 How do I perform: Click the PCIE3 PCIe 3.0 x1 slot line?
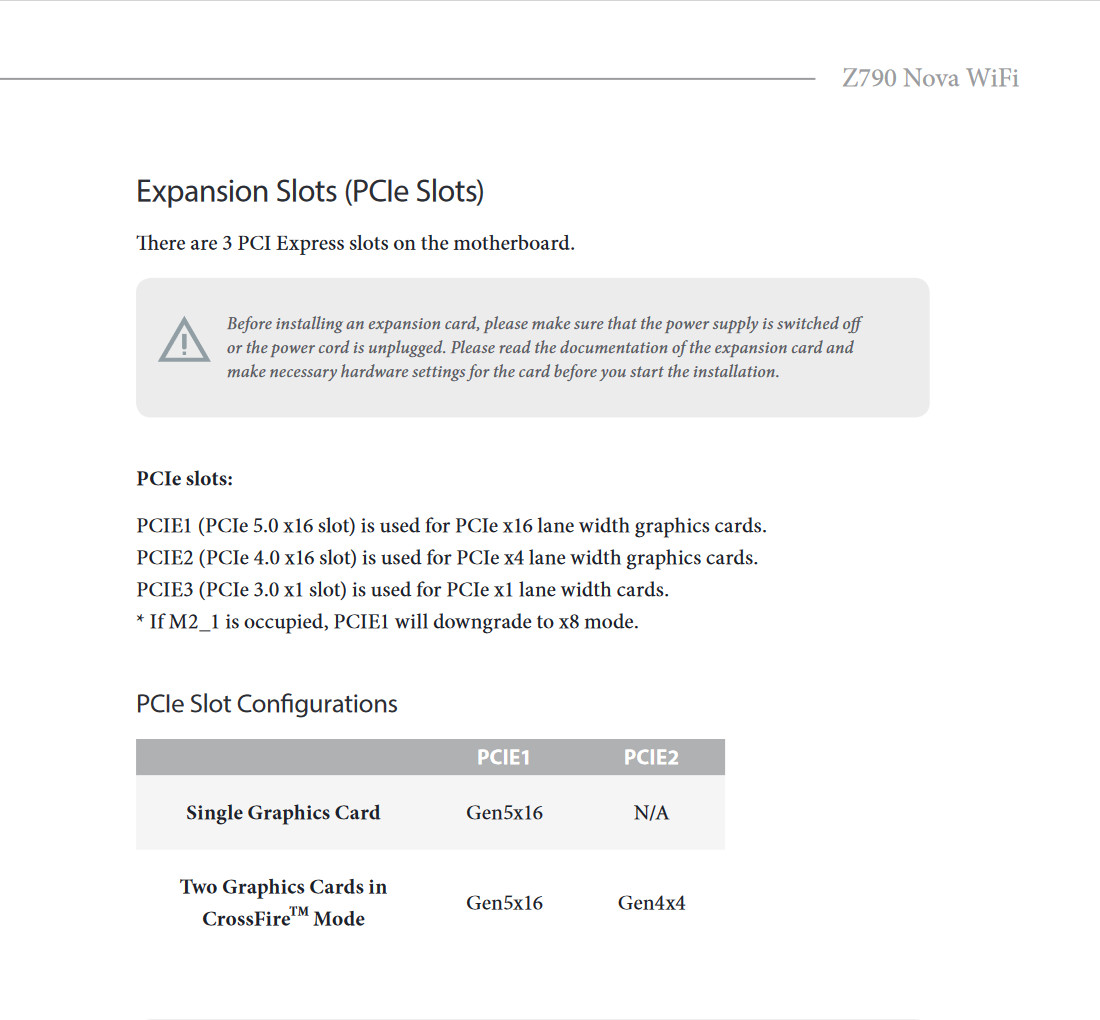pyautogui.click(x=402, y=590)
